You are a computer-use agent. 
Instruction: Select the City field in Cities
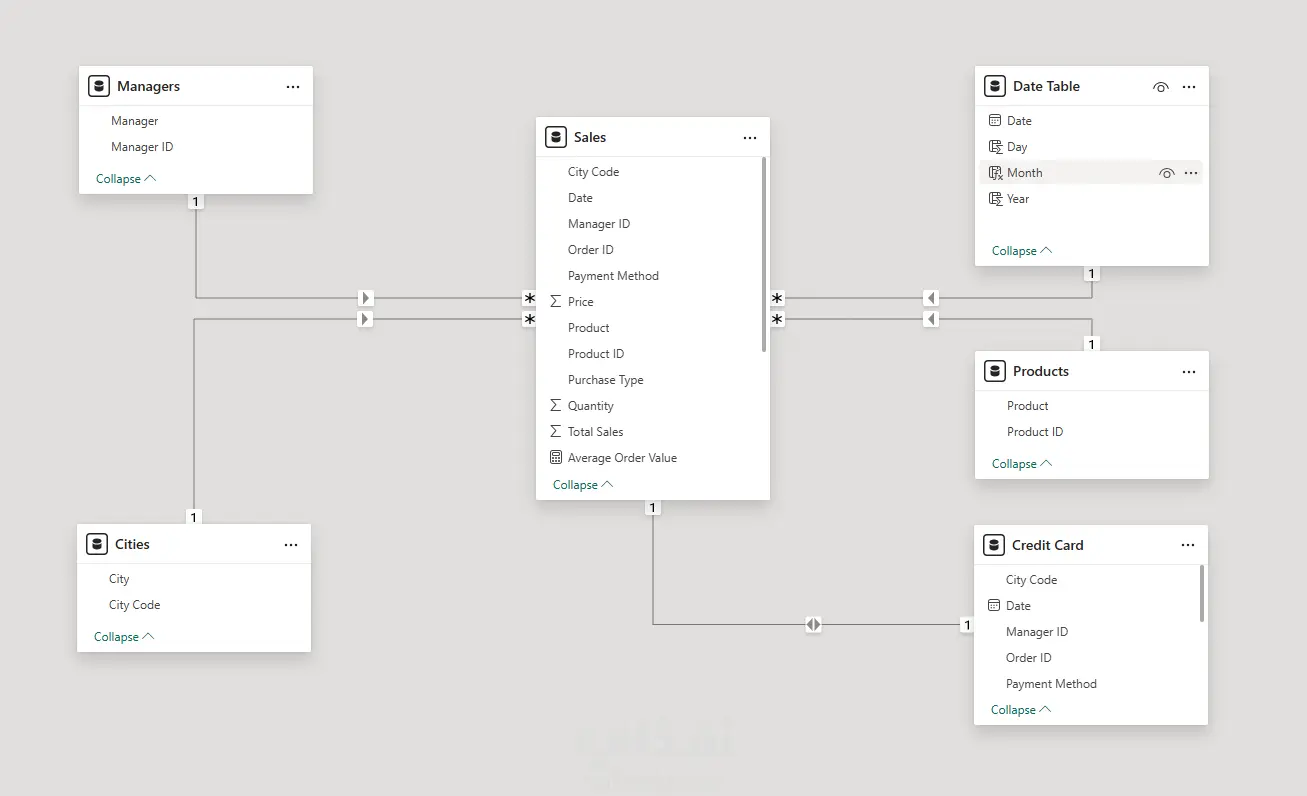[119, 579]
